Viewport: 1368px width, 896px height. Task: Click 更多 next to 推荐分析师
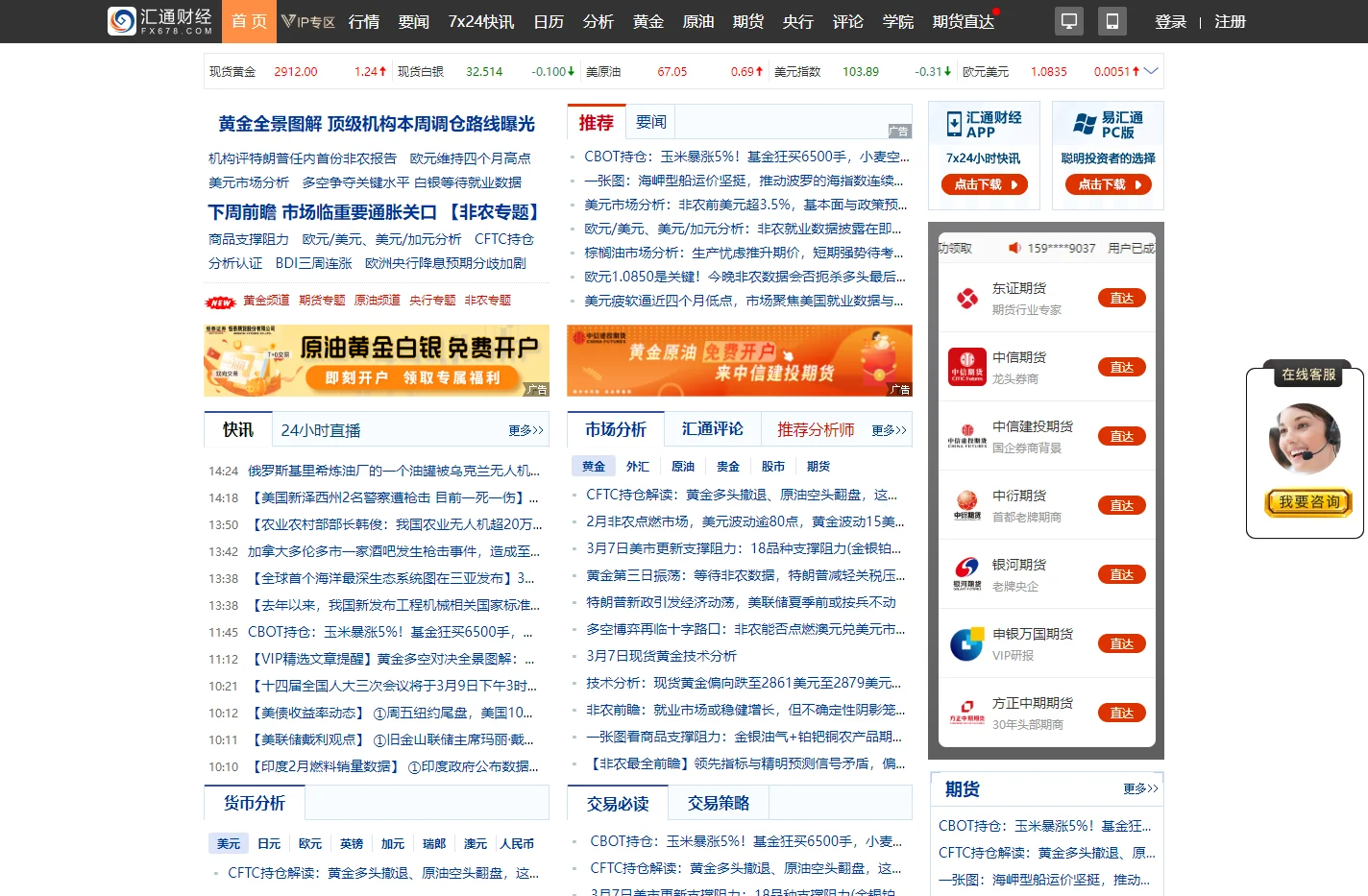pyautogui.click(x=889, y=430)
